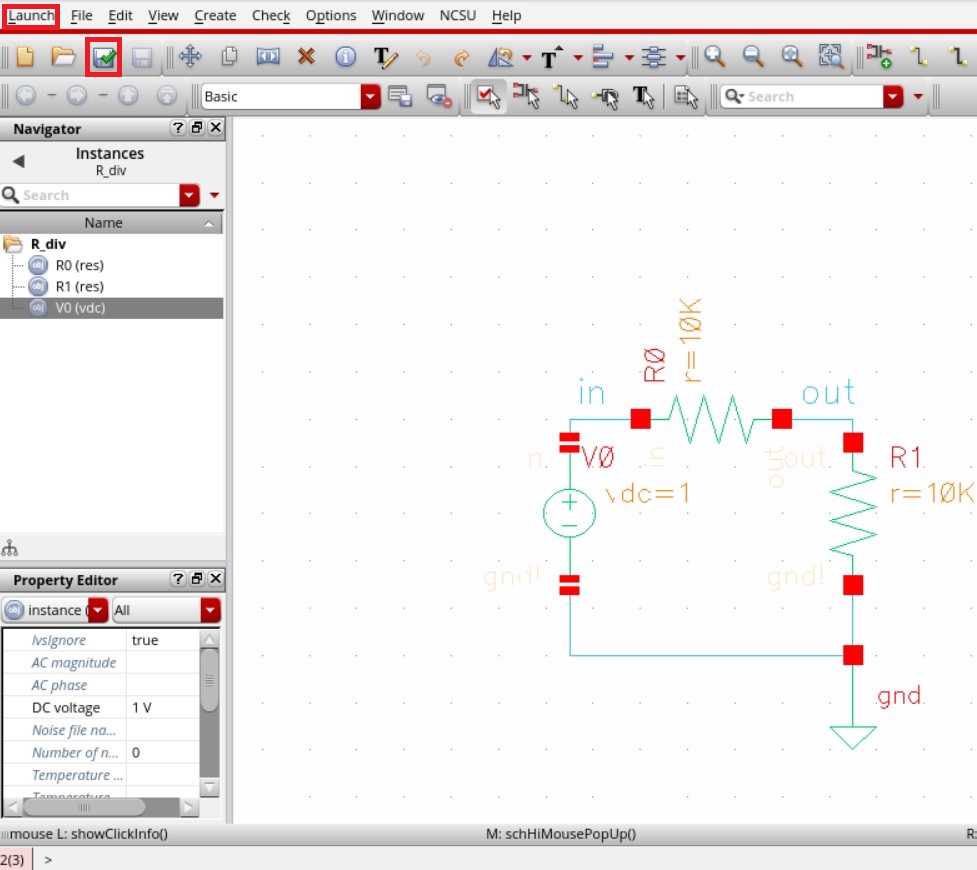Click the Open folder toolbar icon
The width and height of the screenshot is (977, 870).
[64, 58]
